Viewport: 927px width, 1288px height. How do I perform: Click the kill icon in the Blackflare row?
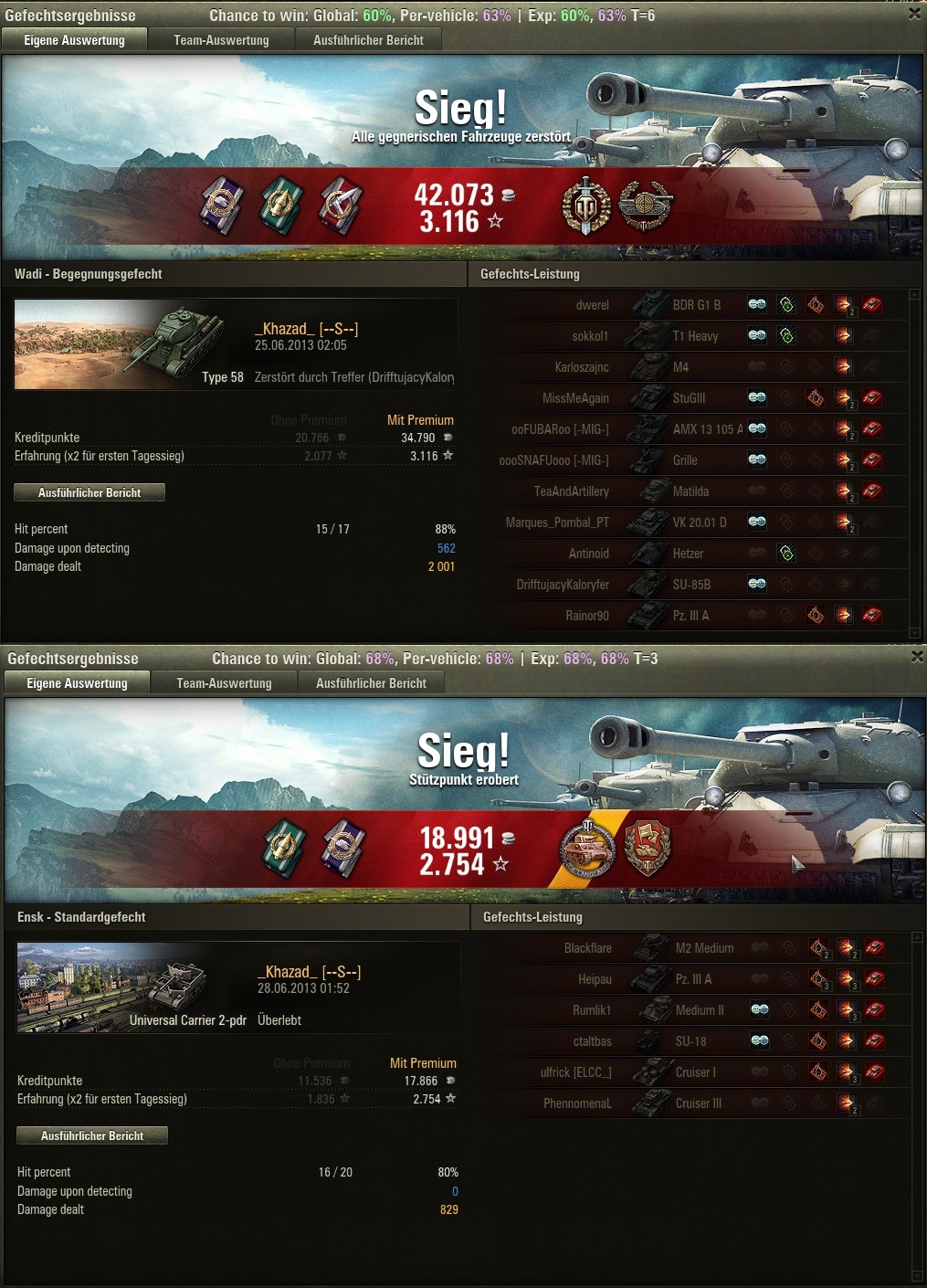[874, 948]
